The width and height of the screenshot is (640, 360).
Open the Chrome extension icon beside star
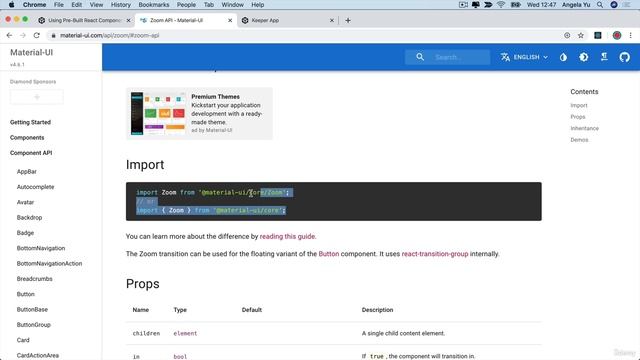coord(598,36)
